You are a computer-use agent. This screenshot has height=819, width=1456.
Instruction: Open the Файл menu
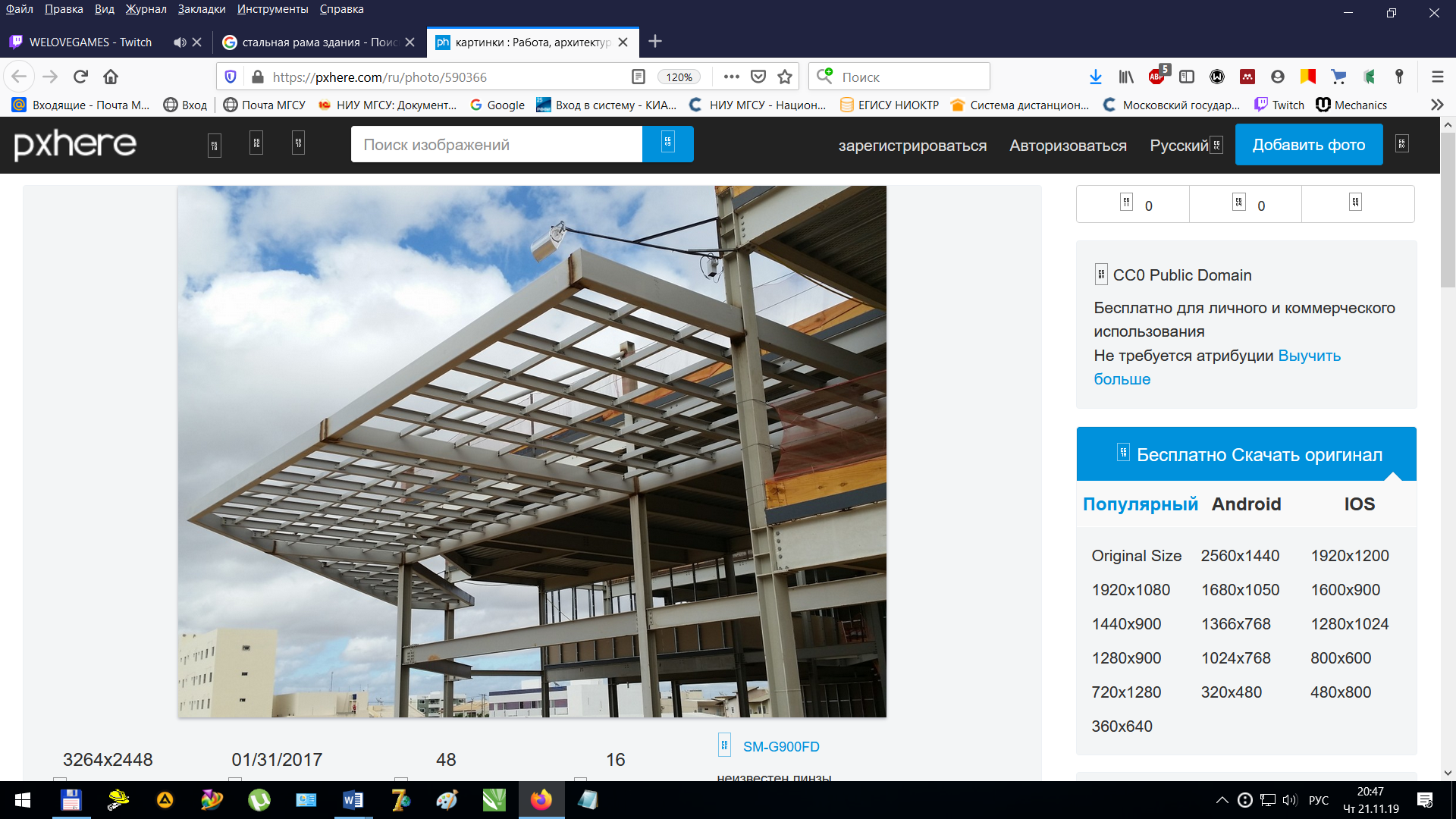click(20, 9)
